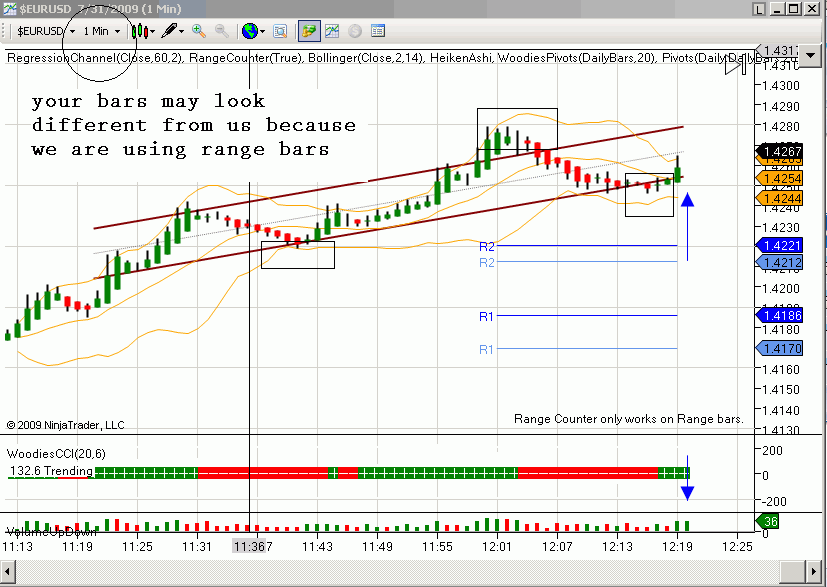Open the global instruments globe icon
The height and width of the screenshot is (587, 827).
251,31
